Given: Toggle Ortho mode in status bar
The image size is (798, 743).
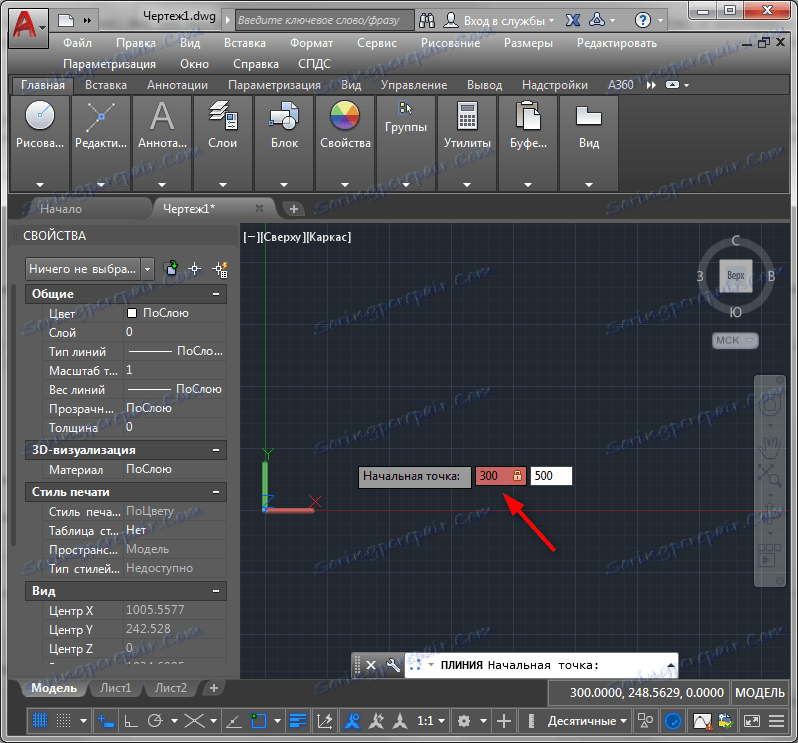Looking at the screenshot, I should coord(131,721).
